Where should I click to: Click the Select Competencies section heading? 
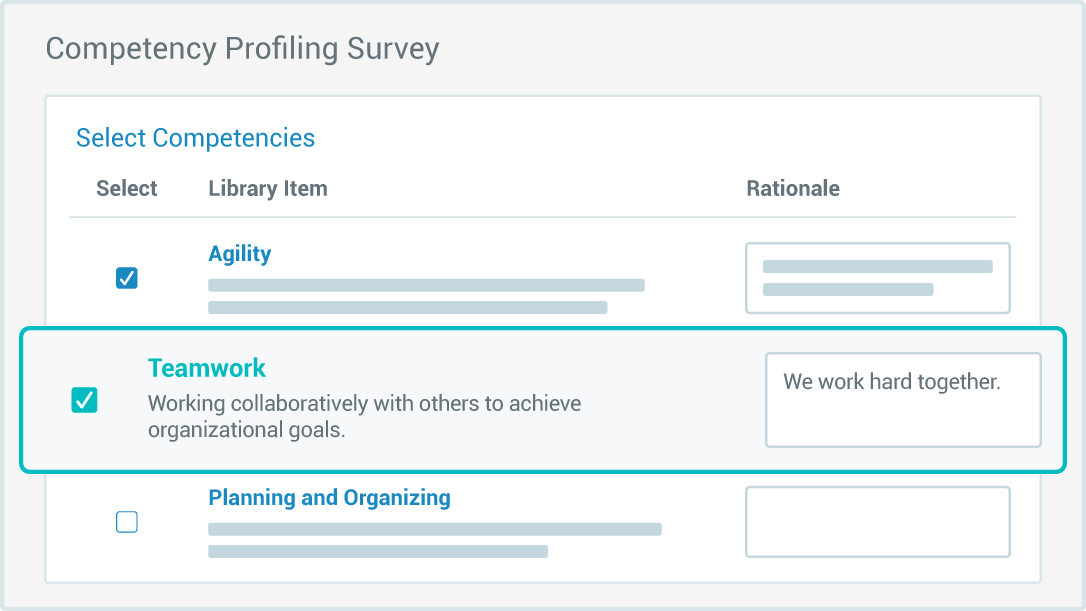(x=195, y=138)
